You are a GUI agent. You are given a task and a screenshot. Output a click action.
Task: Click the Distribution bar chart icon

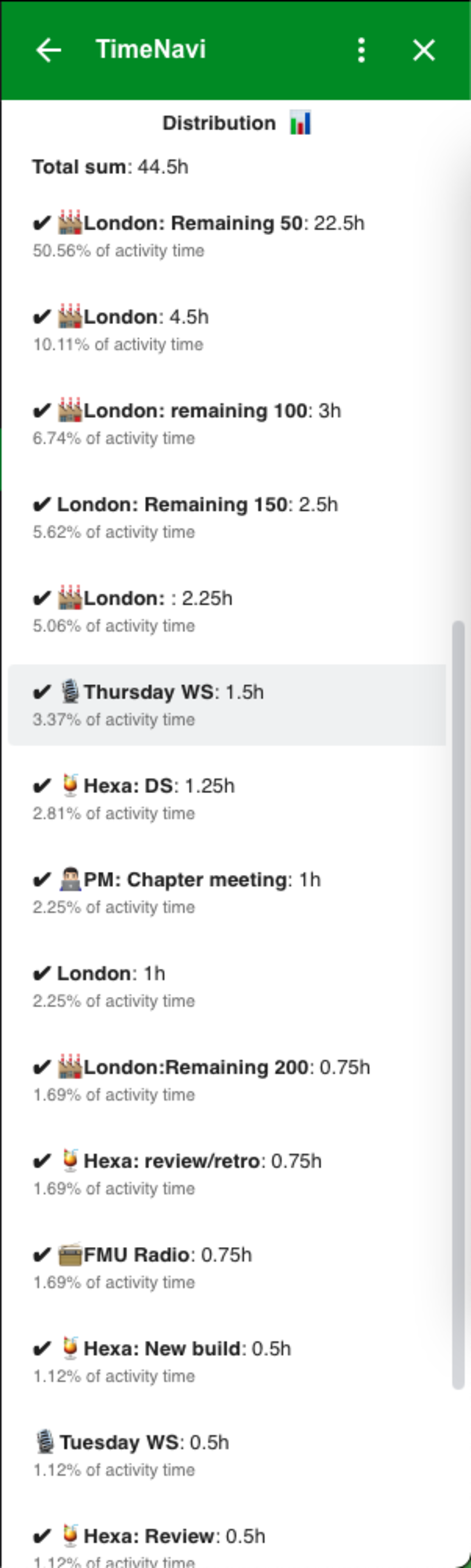click(x=300, y=122)
